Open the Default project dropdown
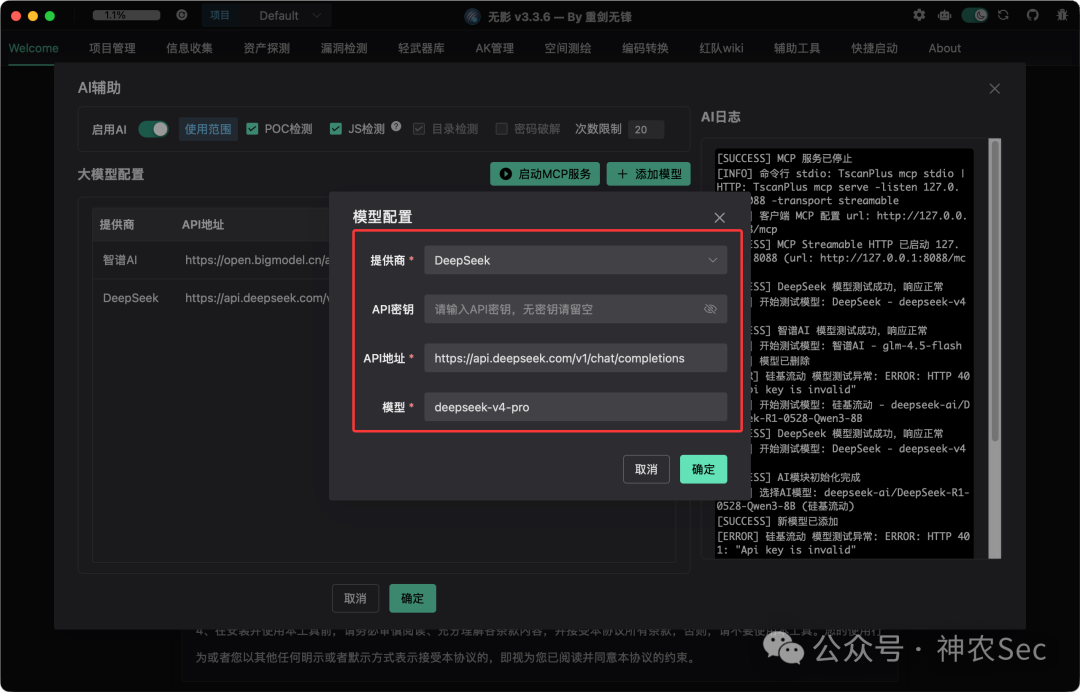This screenshot has height=692, width=1080. coord(290,15)
